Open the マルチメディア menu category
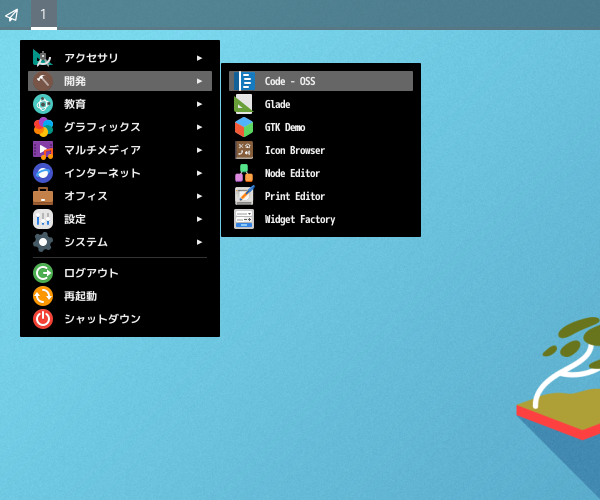The height and width of the screenshot is (500, 600). tap(101, 150)
